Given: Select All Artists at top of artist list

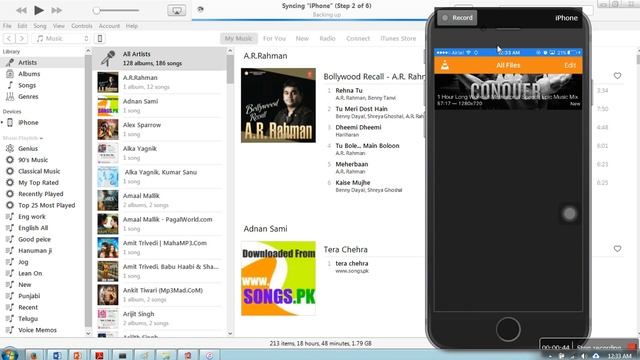Looking at the screenshot, I should click(160, 58).
